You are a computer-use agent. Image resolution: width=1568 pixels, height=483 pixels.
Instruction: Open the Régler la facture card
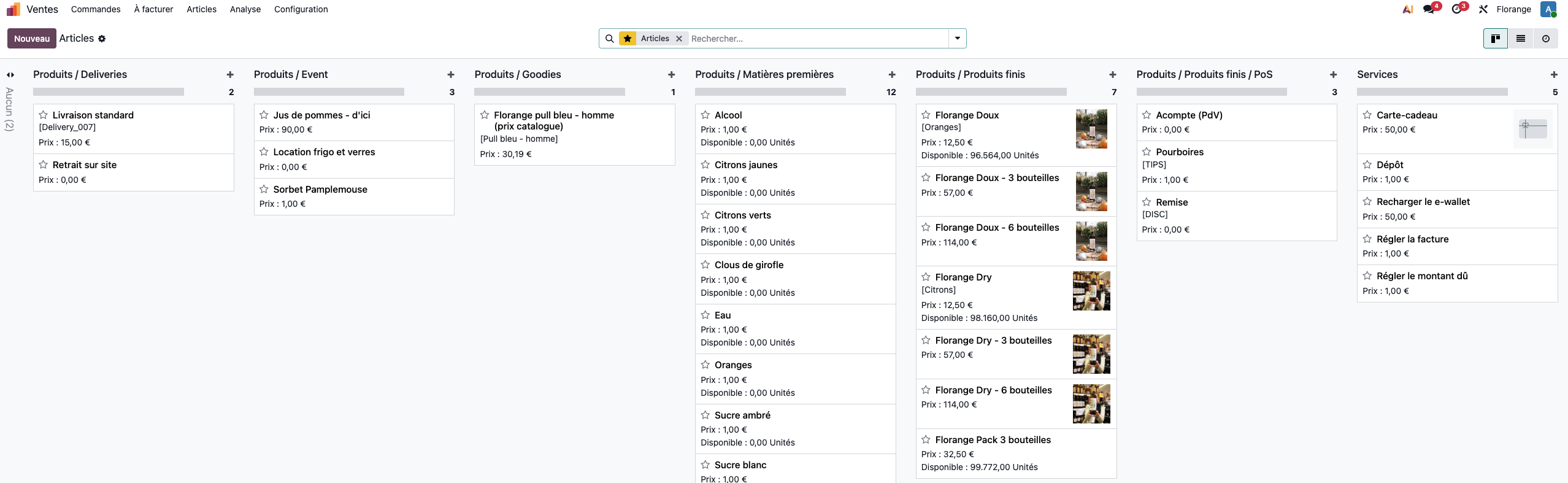1457,246
